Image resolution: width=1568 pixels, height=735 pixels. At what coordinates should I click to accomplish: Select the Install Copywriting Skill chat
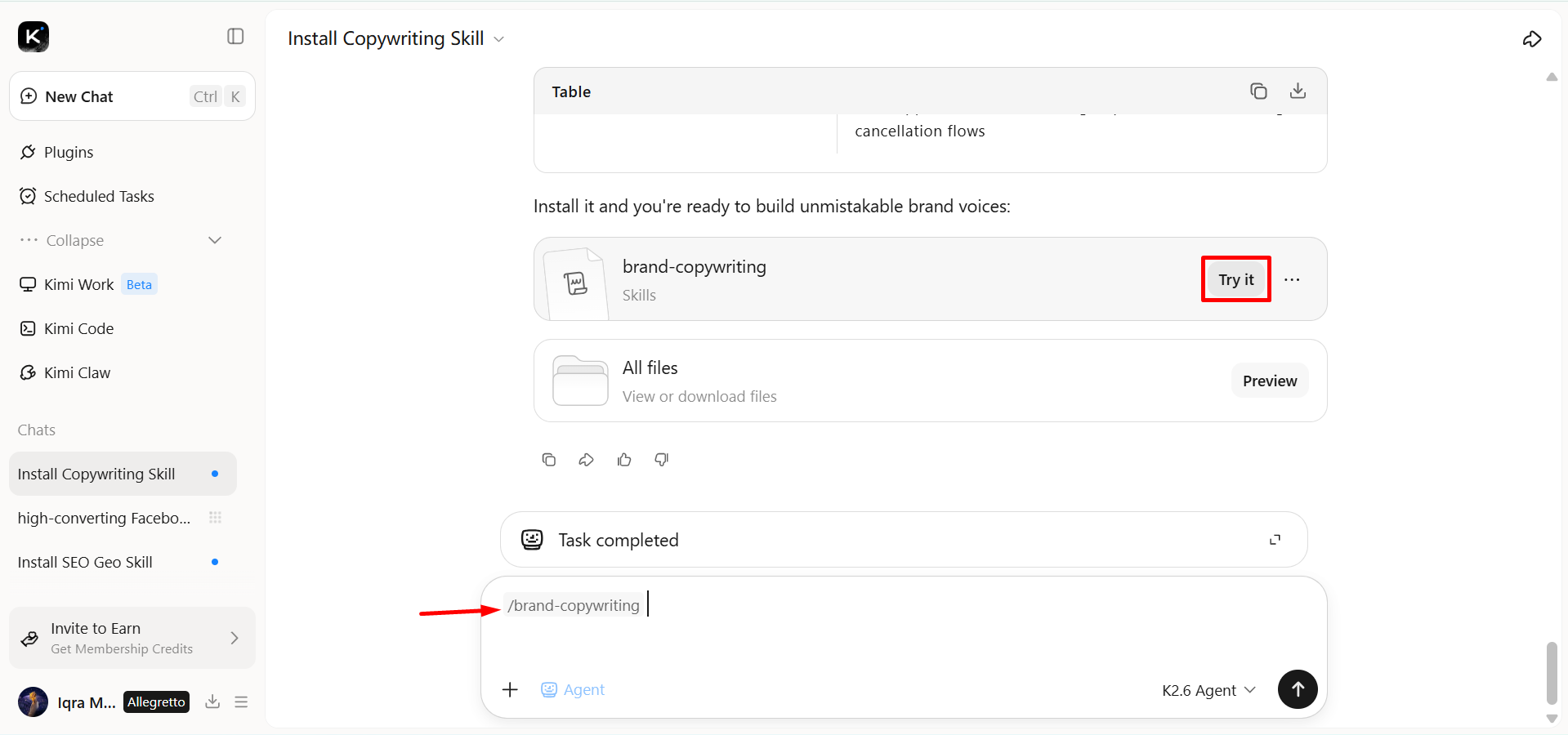123,474
